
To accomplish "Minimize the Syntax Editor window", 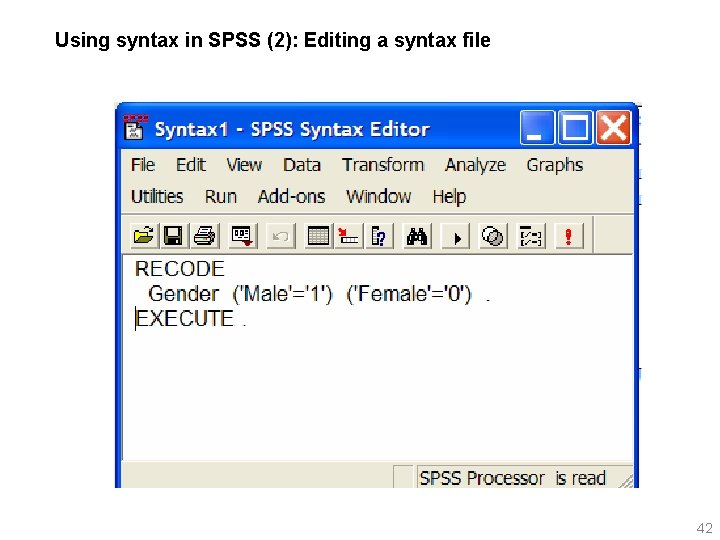I will pyautogui.click(x=537, y=127).
